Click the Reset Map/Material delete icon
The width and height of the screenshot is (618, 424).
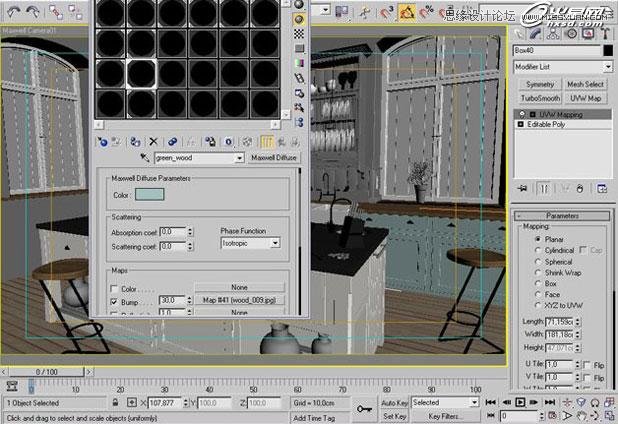152,142
